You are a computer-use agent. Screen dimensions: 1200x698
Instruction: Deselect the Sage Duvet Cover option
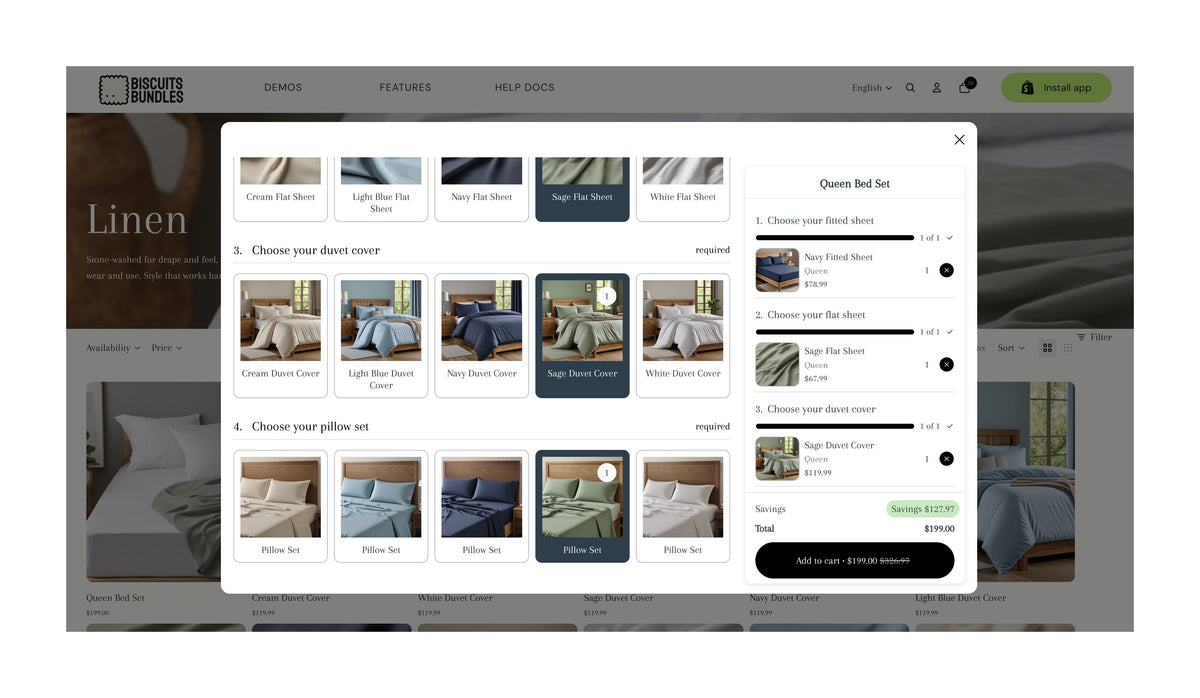pos(582,336)
